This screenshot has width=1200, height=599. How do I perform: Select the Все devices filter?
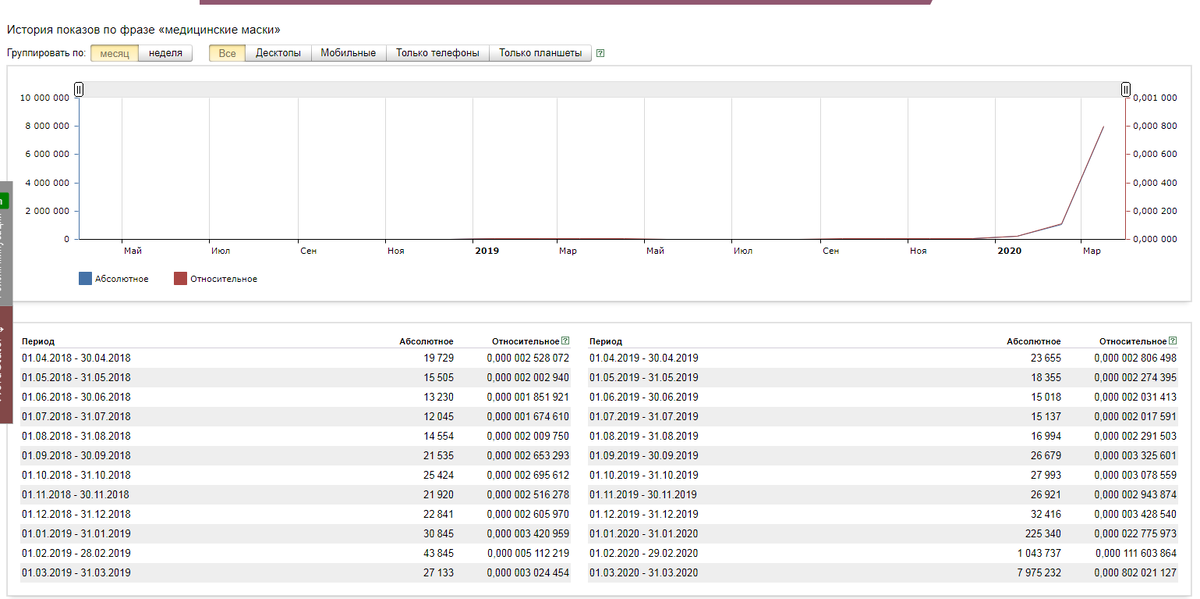coord(227,53)
